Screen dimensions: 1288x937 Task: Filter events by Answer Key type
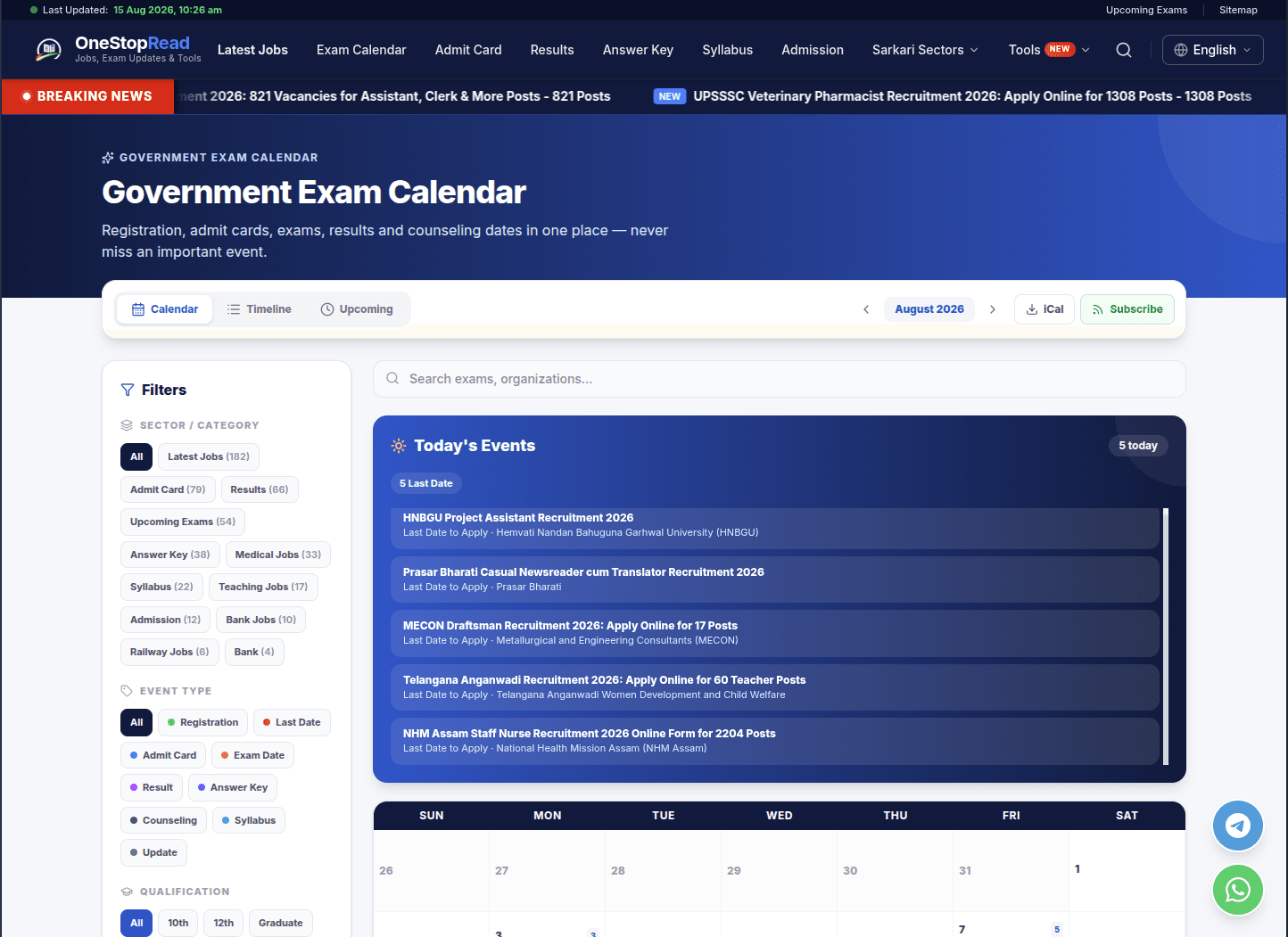click(x=233, y=787)
